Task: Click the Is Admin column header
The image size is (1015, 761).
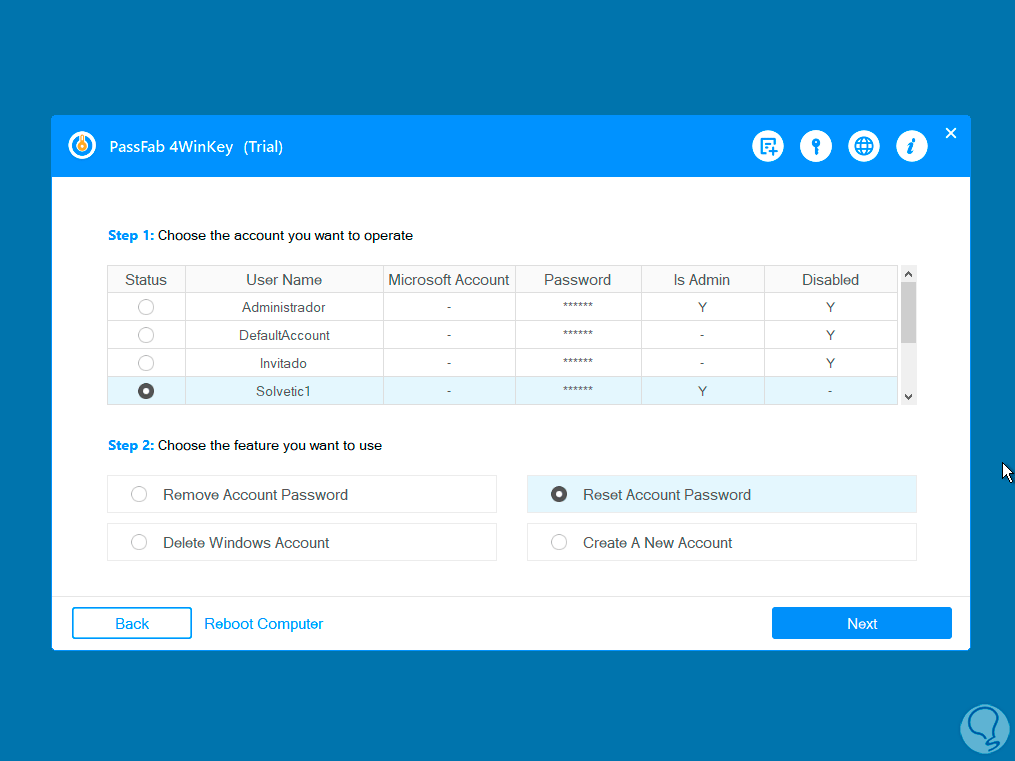Action: [x=702, y=280]
